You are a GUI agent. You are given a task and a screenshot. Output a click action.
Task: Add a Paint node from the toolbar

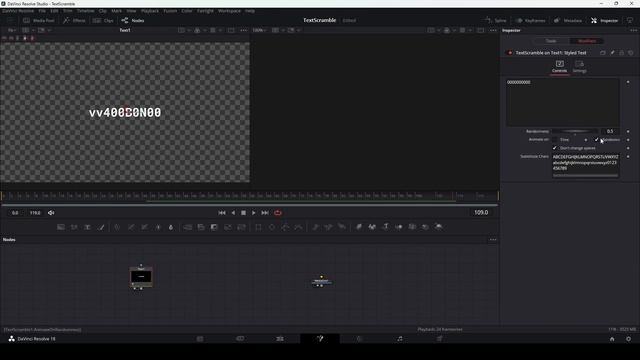click(101, 227)
